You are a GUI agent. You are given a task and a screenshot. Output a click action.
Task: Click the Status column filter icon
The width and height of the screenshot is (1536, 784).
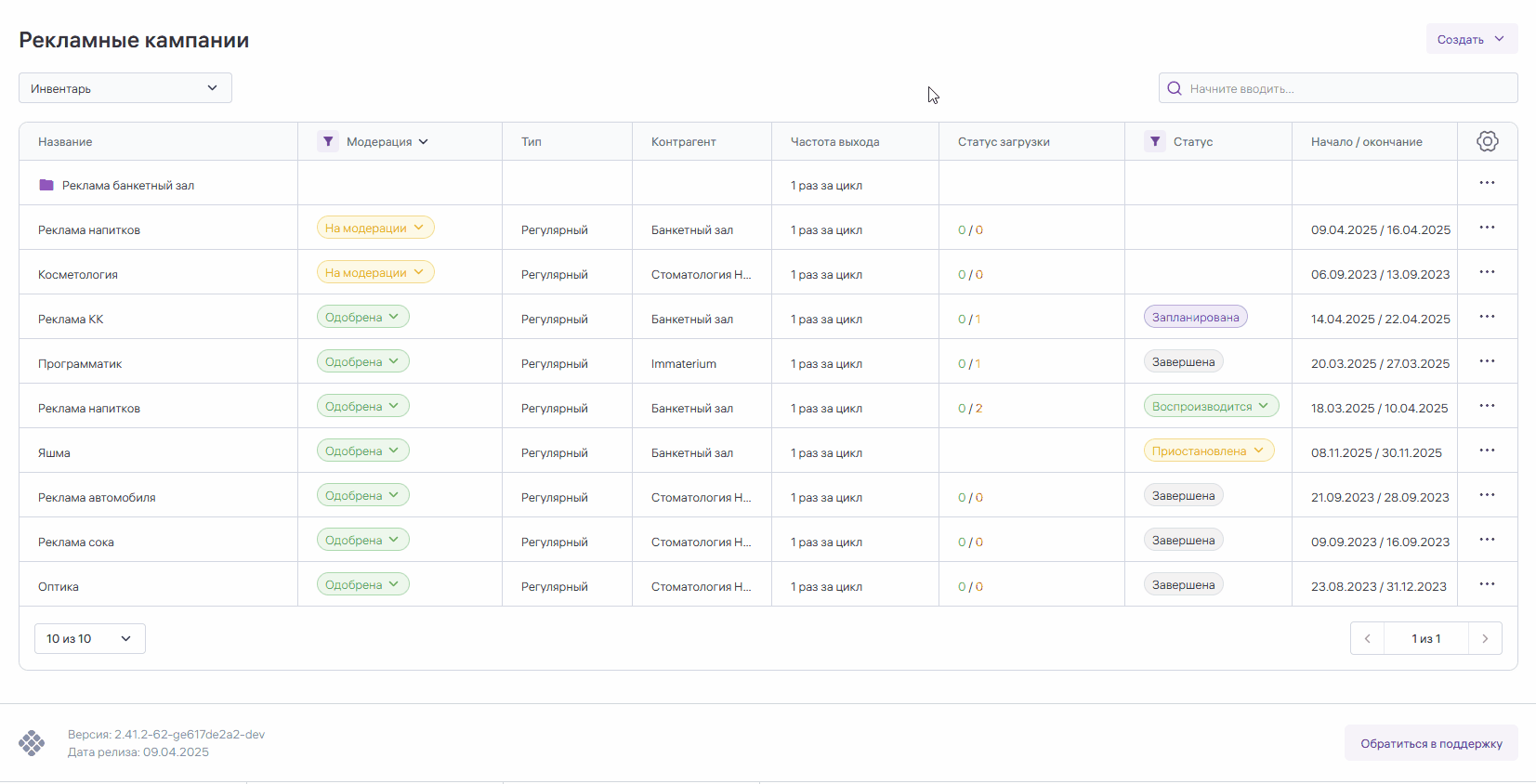pos(1154,141)
